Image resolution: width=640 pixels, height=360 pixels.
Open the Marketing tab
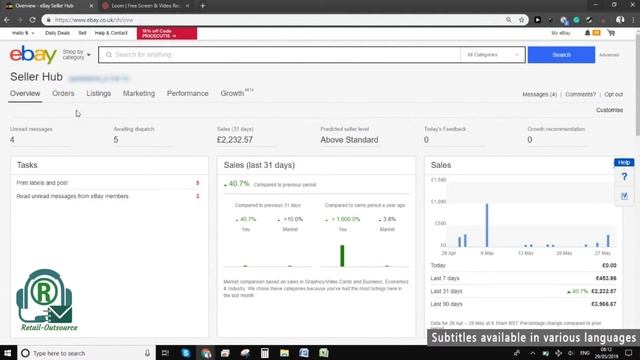139,93
